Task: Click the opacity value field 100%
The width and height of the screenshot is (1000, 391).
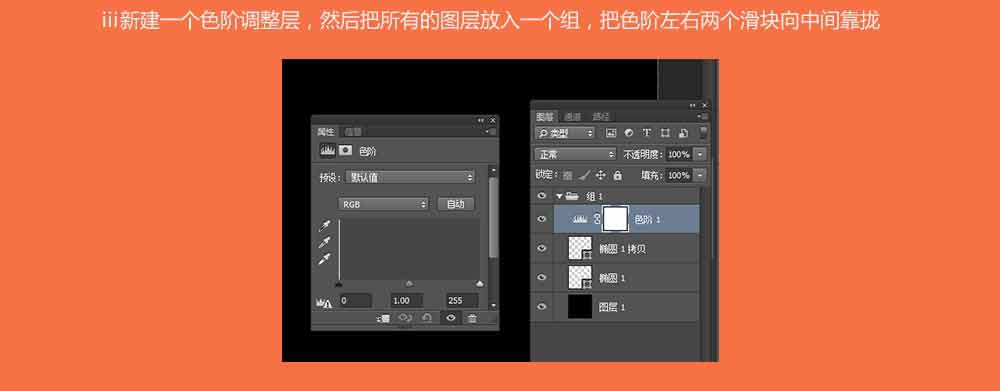Action: 679,154
